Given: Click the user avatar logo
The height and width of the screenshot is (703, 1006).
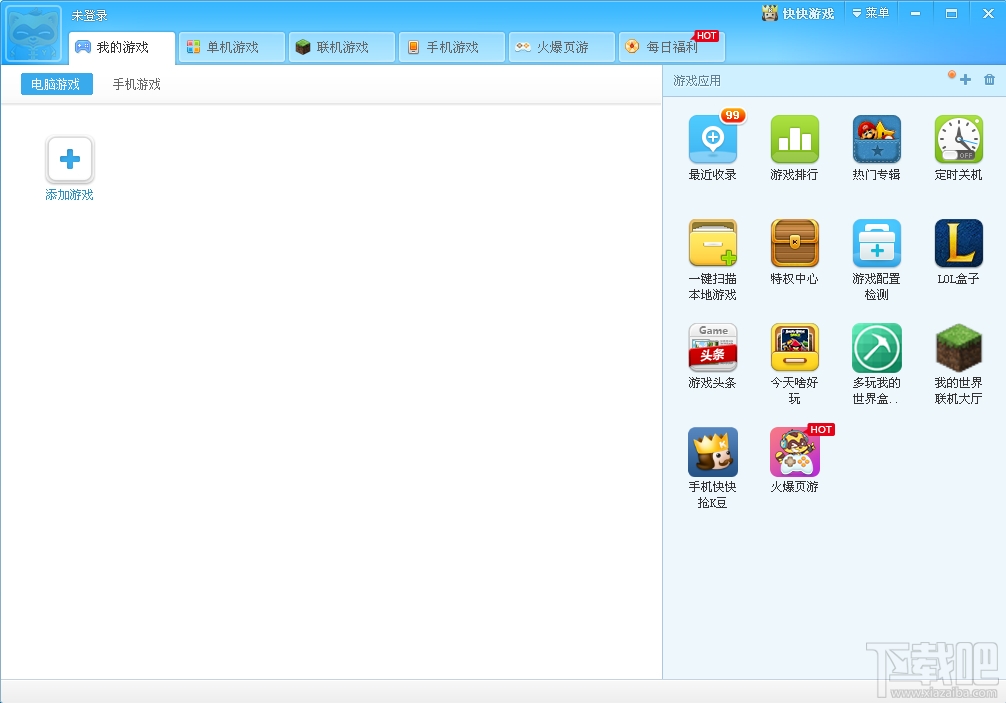Looking at the screenshot, I should [34, 33].
